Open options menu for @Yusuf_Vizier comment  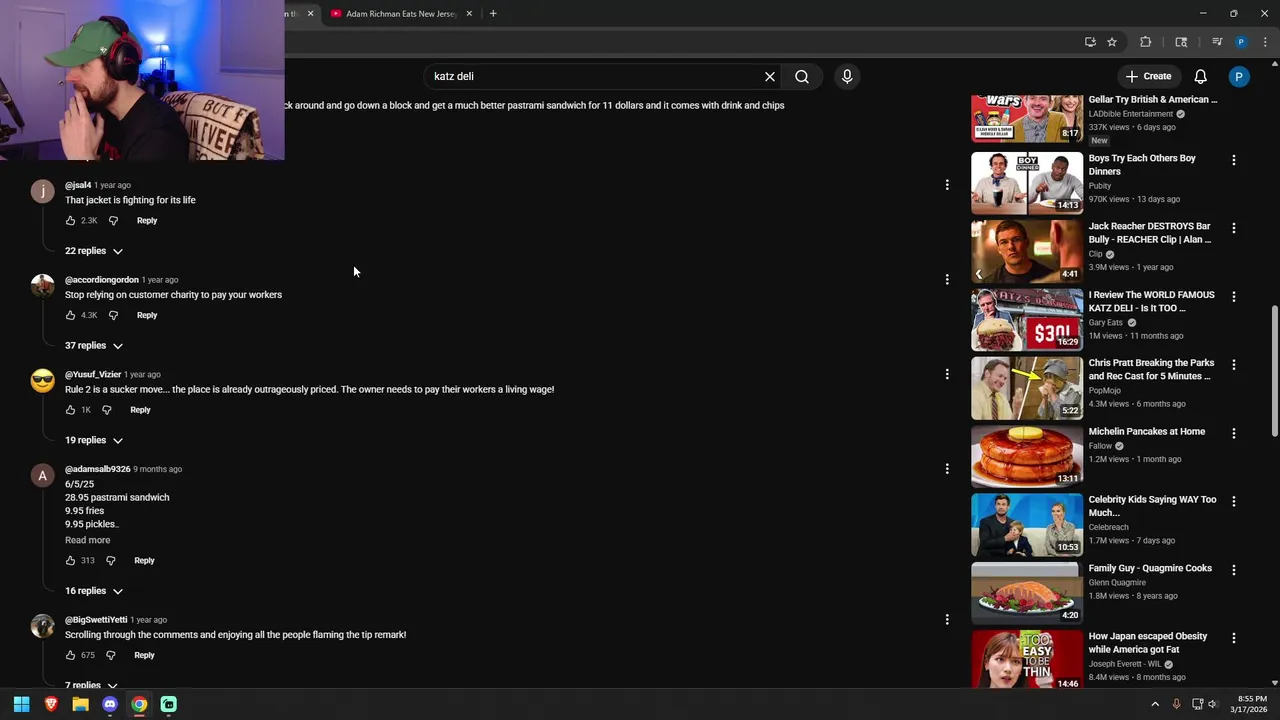[x=947, y=374]
